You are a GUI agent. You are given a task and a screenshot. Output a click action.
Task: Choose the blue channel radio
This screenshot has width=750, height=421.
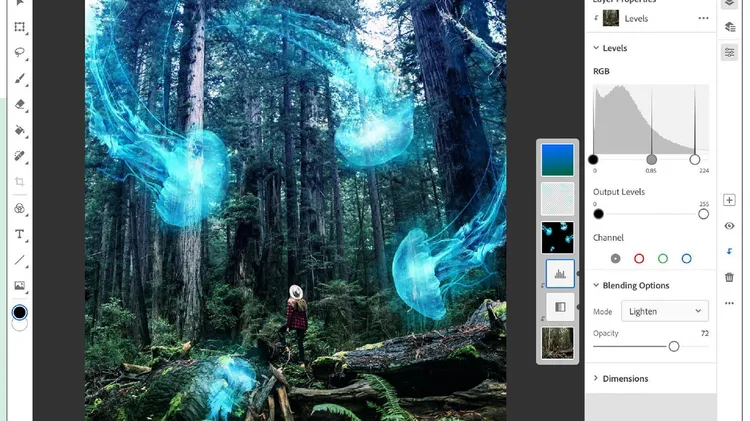[x=686, y=258]
